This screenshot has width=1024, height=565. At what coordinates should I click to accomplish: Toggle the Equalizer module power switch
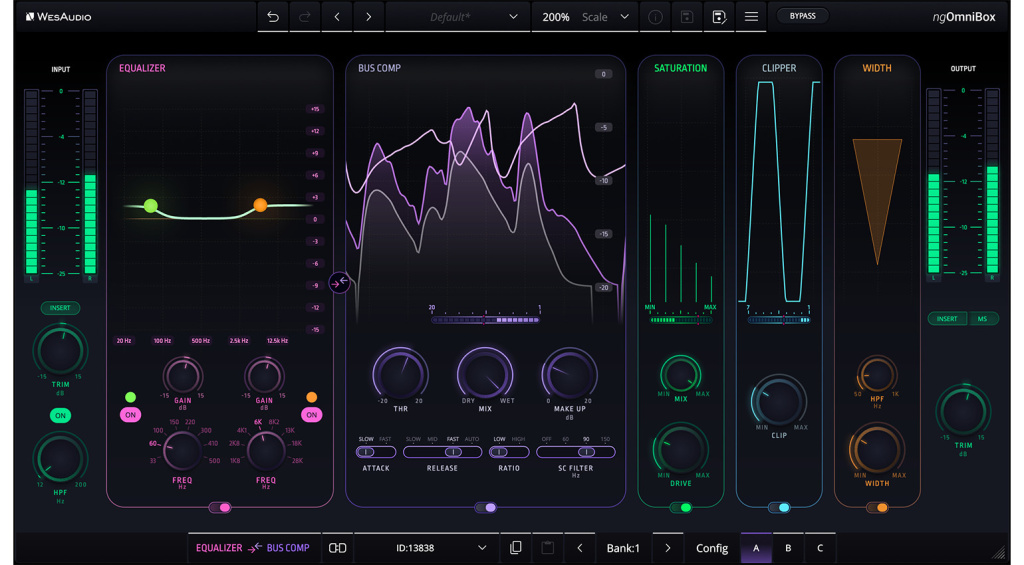[x=220, y=508]
